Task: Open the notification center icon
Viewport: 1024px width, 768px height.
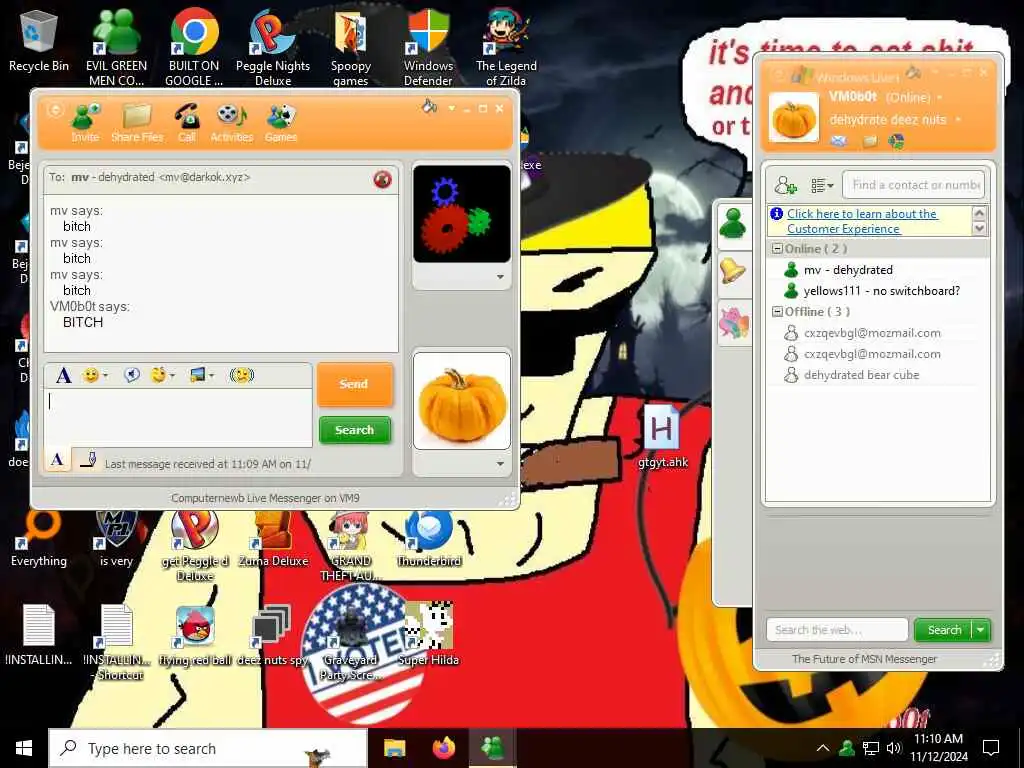Action: point(991,748)
